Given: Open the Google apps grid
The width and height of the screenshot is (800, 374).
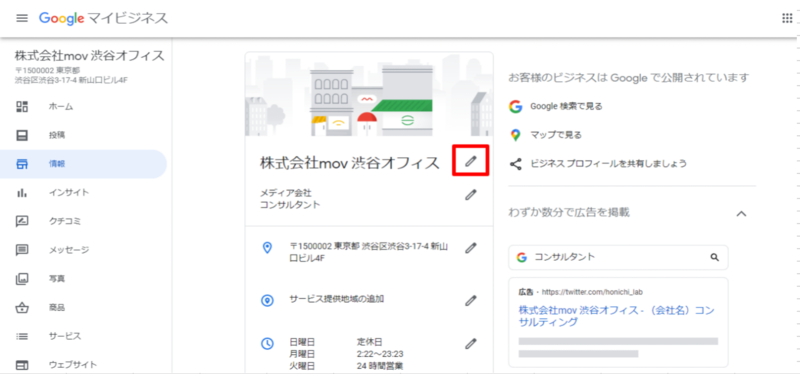Looking at the screenshot, I should pyautogui.click(x=787, y=18).
